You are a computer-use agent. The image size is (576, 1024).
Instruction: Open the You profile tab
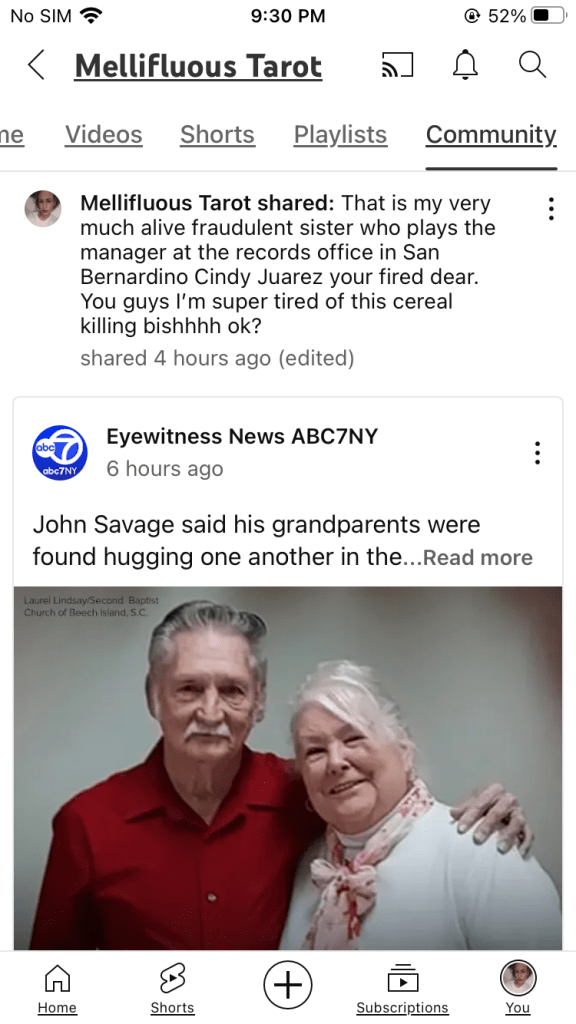(518, 989)
